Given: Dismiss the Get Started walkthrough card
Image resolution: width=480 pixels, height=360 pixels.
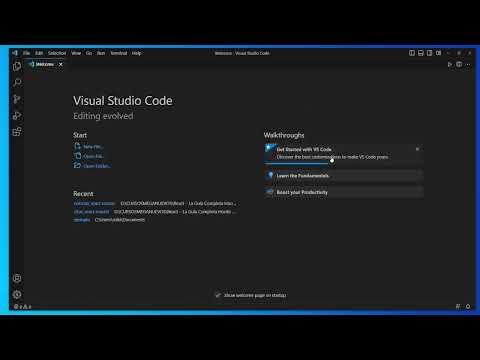Looking at the screenshot, I should pyautogui.click(x=417, y=149).
